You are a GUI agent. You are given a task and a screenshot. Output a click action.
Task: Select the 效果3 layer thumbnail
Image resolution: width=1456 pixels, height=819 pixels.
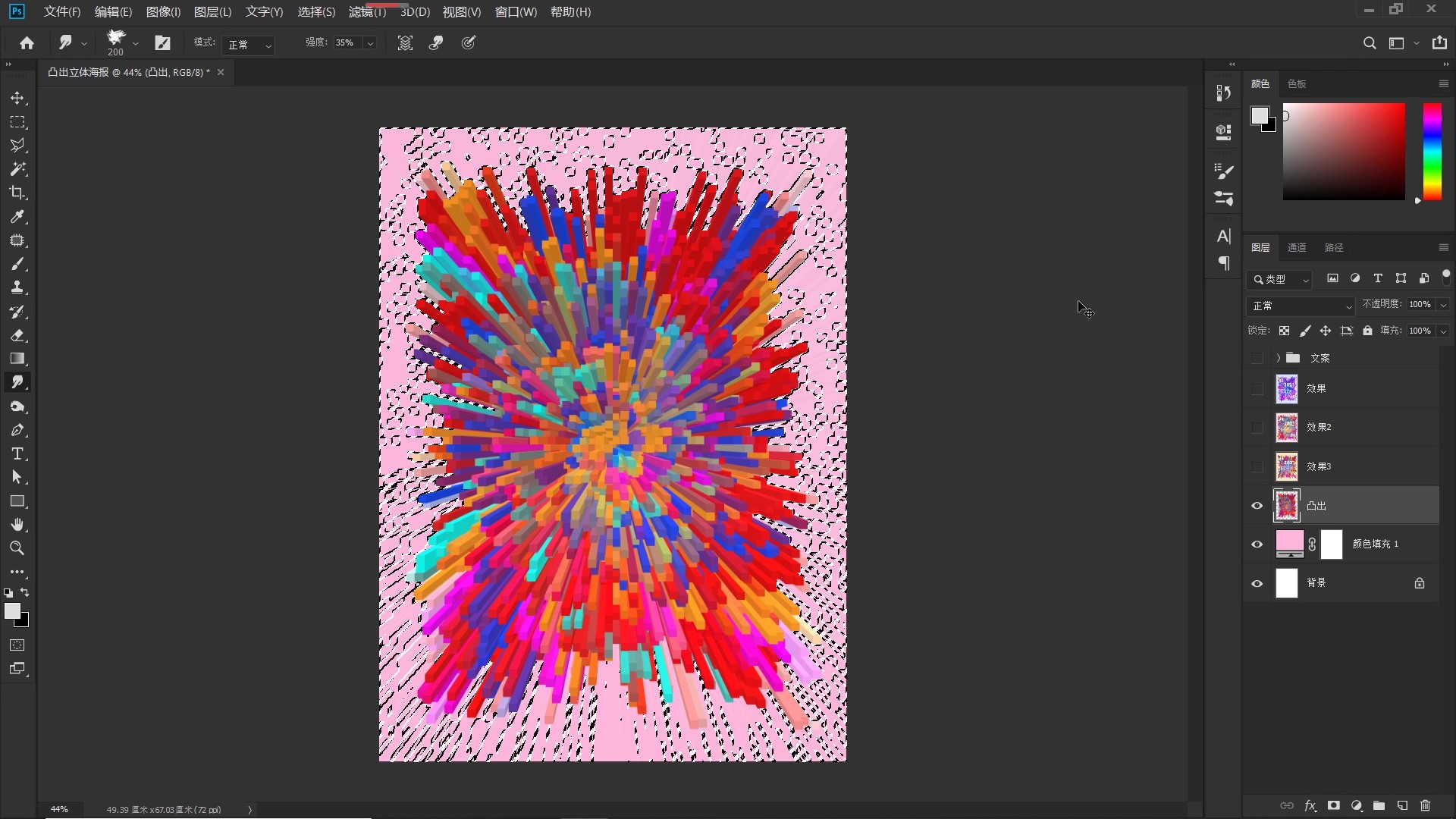(x=1287, y=467)
